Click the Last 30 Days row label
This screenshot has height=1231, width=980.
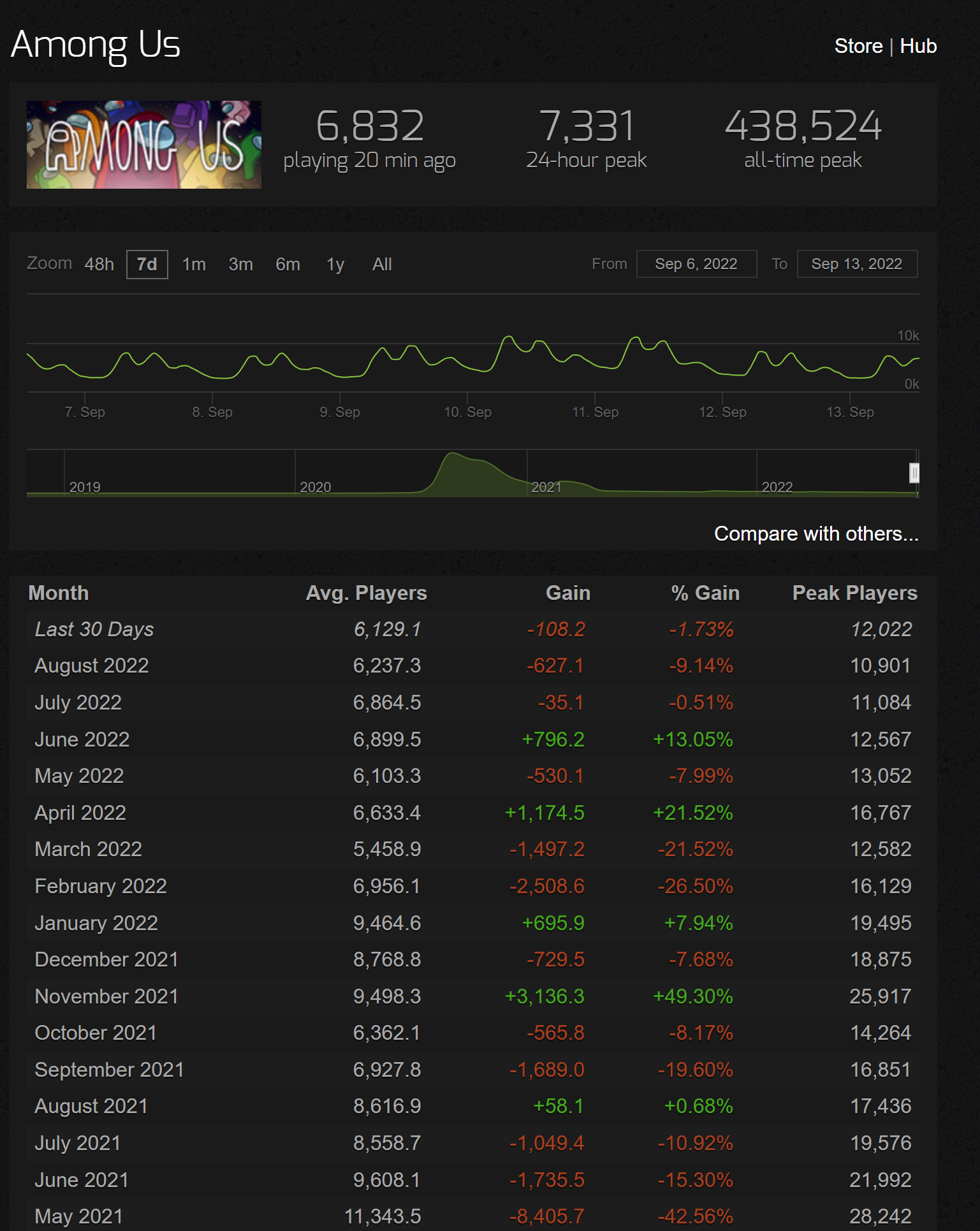pyautogui.click(x=94, y=629)
